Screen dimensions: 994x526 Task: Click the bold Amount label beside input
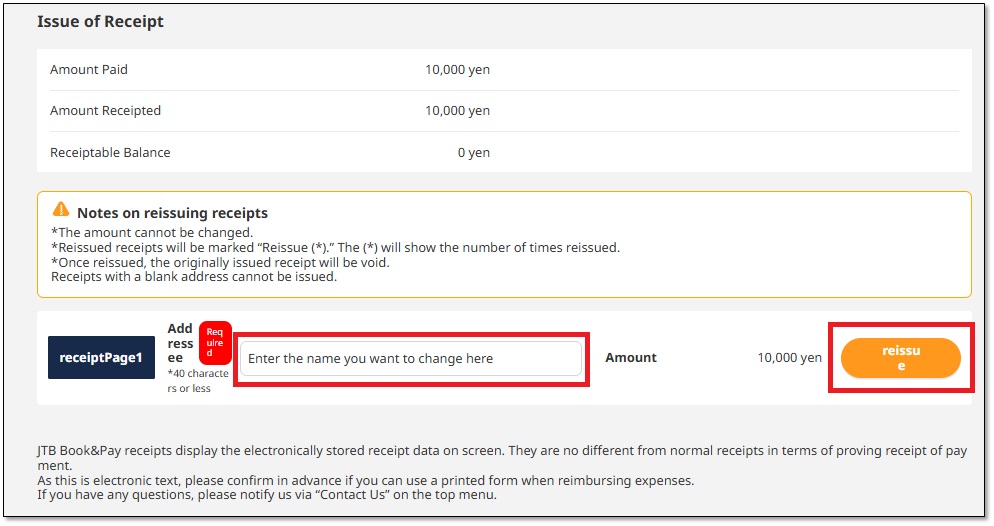pyautogui.click(x=631, y=358)
